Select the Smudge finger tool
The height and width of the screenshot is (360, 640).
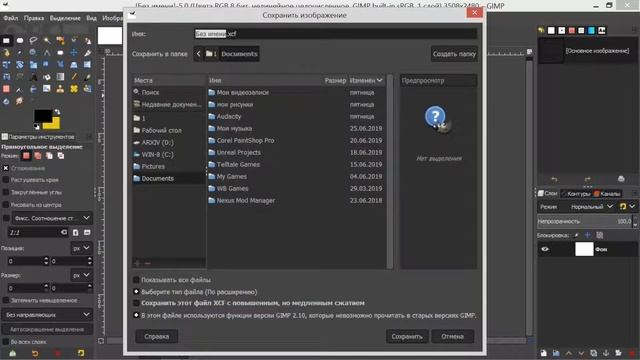(x=20, y=101)
